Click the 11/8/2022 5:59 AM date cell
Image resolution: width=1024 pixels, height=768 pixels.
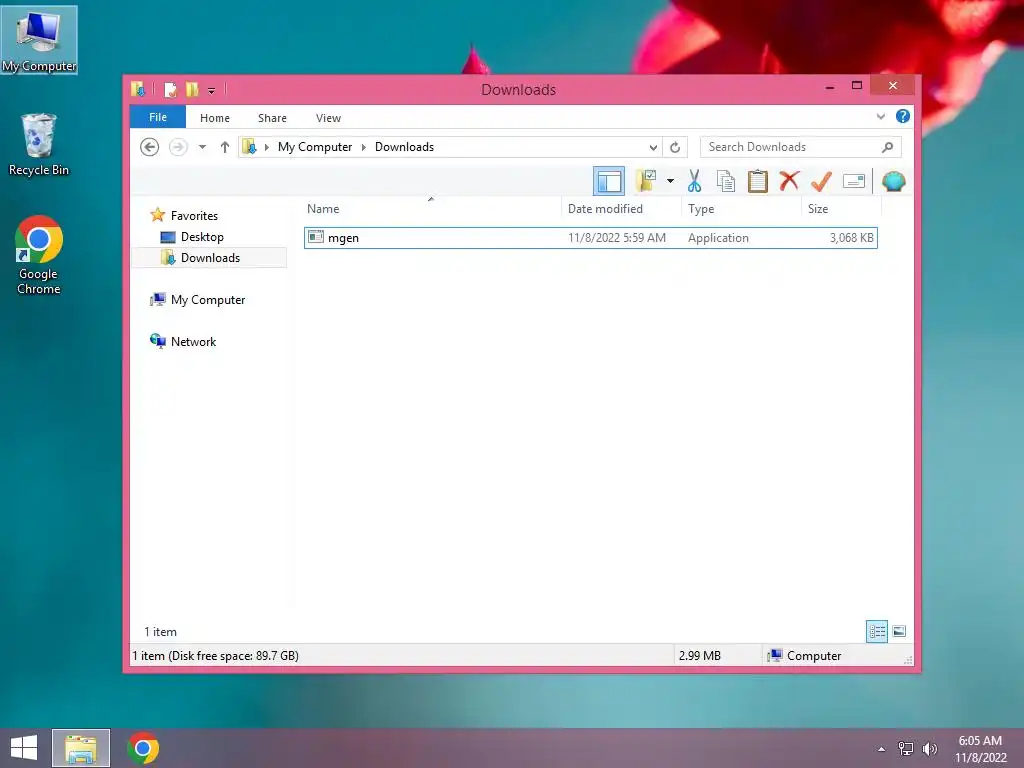point(616,238)
